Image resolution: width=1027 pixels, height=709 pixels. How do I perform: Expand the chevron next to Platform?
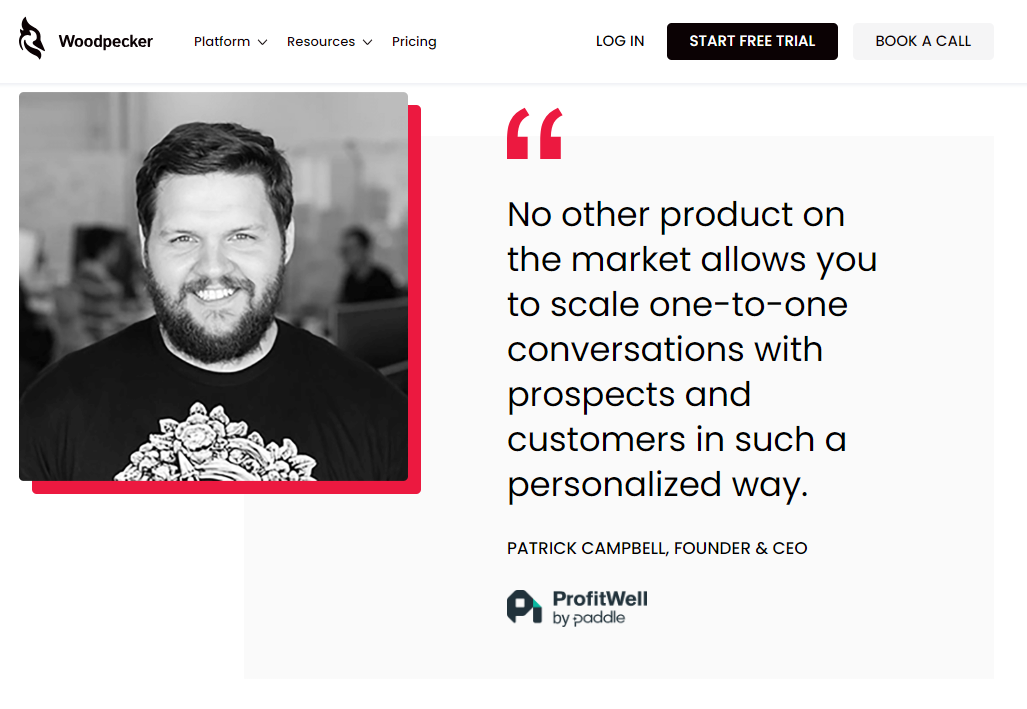click(x=262, y=42)
